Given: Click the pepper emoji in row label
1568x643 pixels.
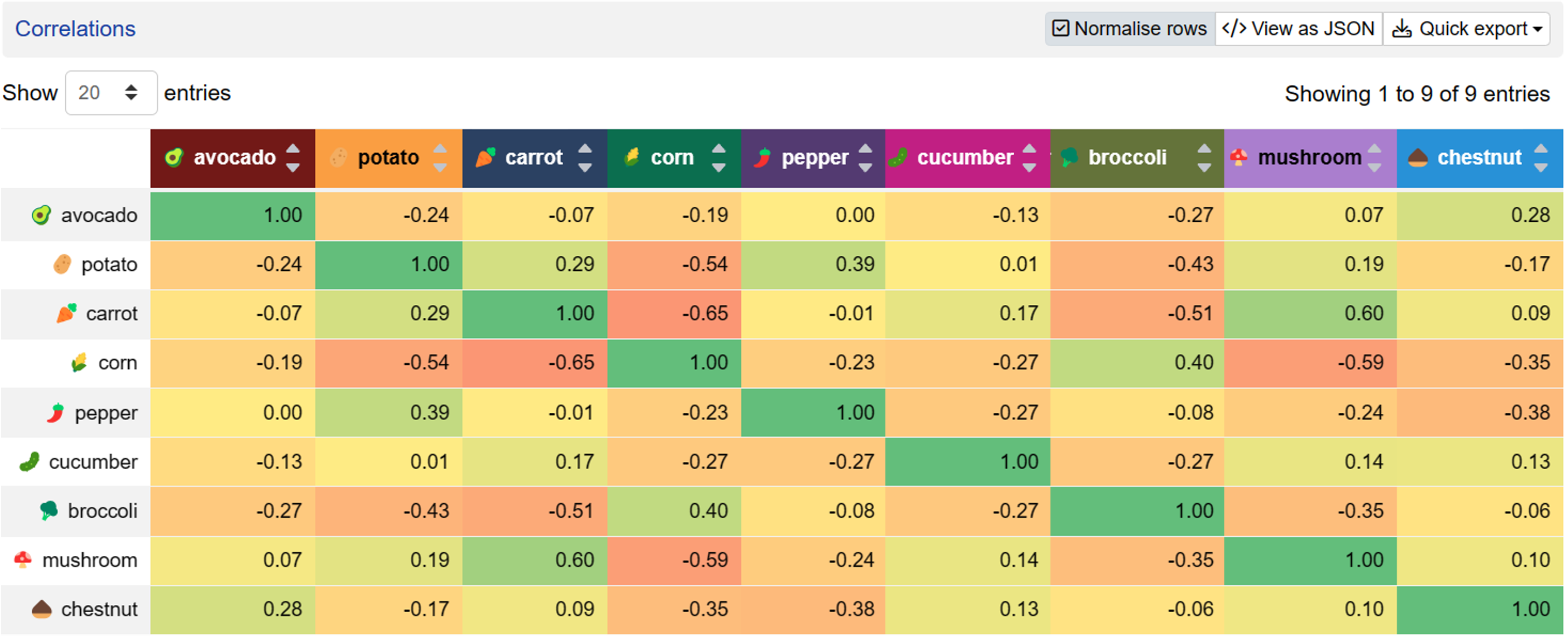Looking at the screenshot, I should pos(55,414).
